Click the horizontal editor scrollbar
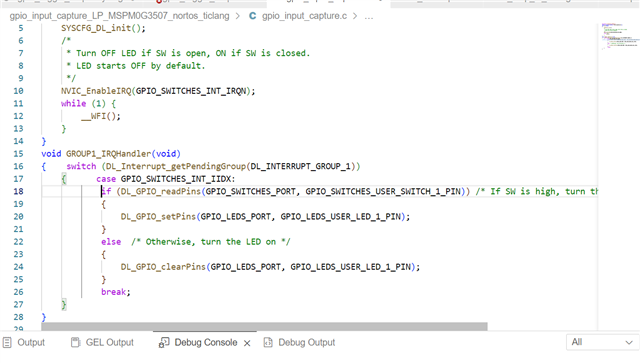 tap(264, 327)
